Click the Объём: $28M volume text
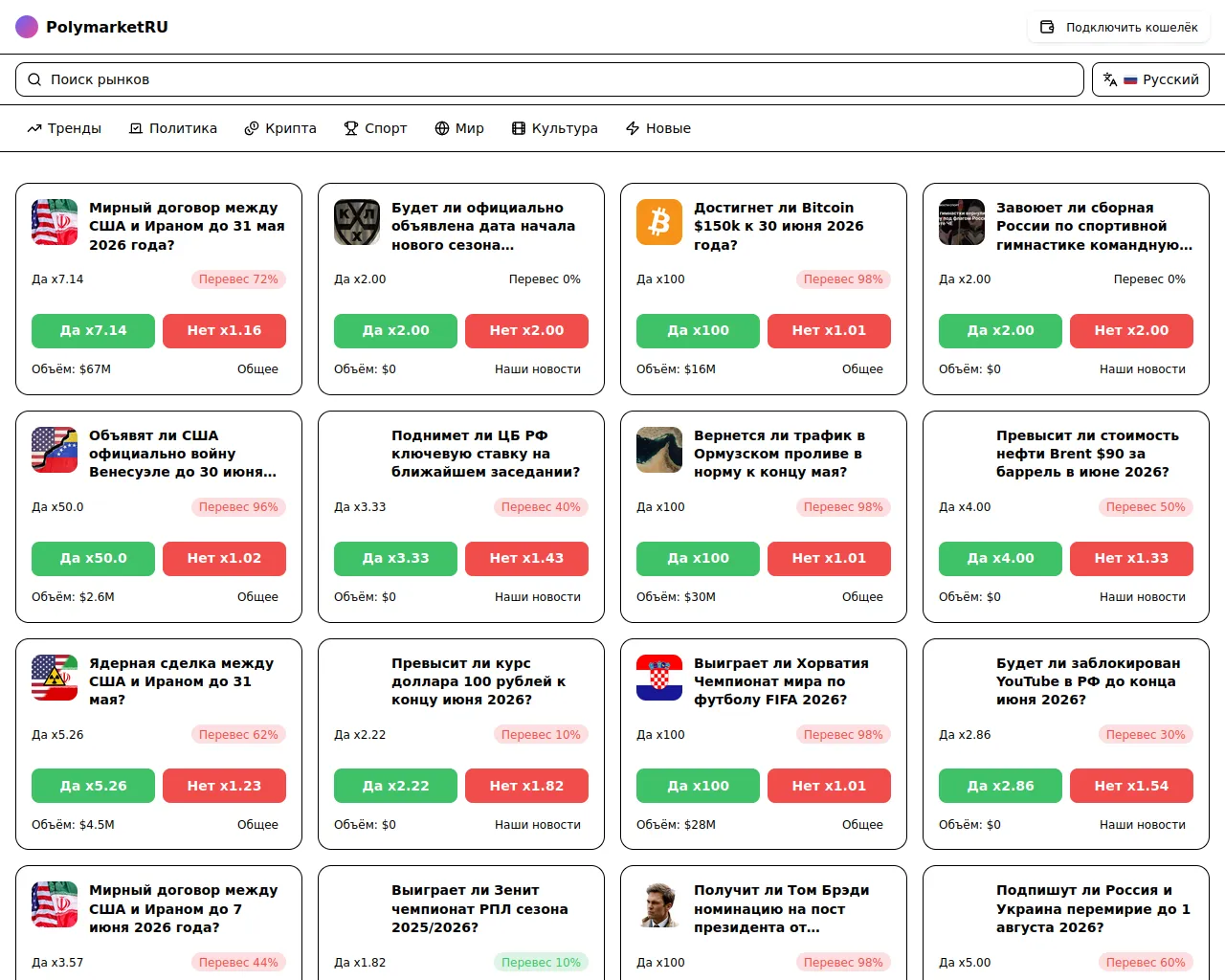1225x980 pixels. [x=676, y=825]
